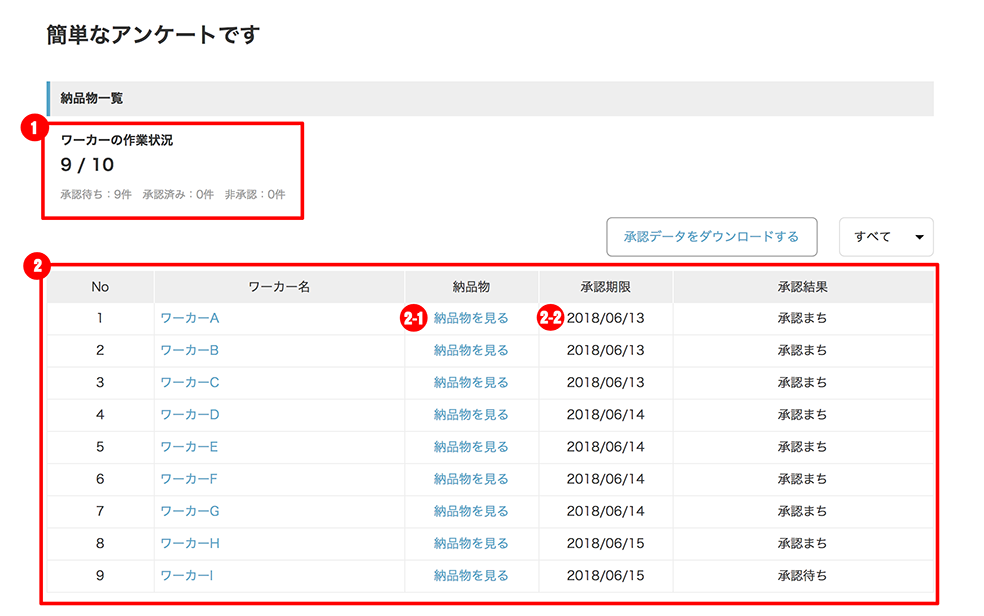View 納品物を見る for ワーカーB row
The height and width of the screenshot is (616, 984).
[x=471, y=350]
